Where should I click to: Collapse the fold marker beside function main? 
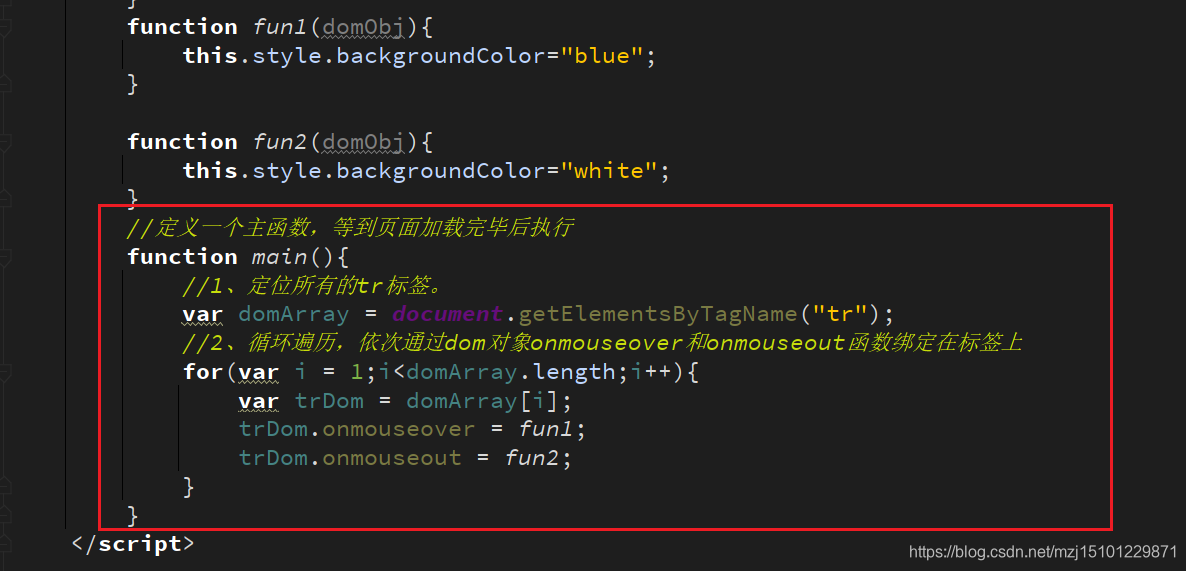coord(4,257)
